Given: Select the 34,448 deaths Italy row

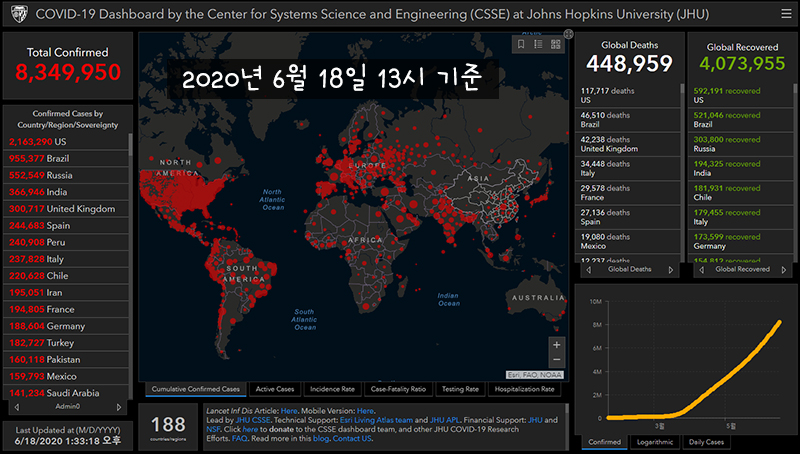Looking at the screenshot, I should click(628, 168).
